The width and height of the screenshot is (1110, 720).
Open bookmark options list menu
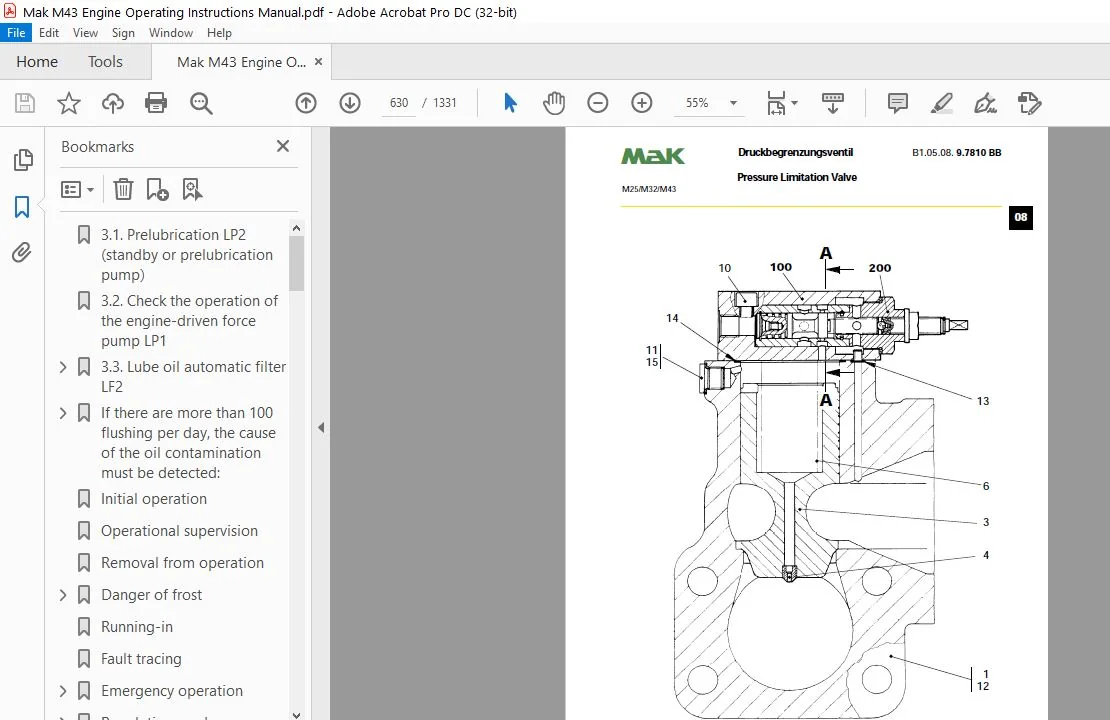77,189
